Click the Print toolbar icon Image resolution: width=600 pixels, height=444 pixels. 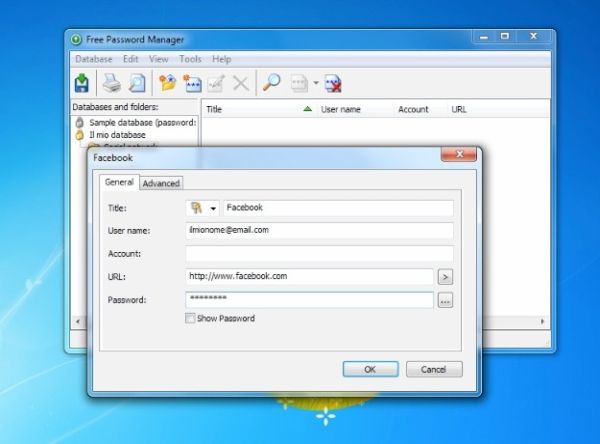point(112,83)
